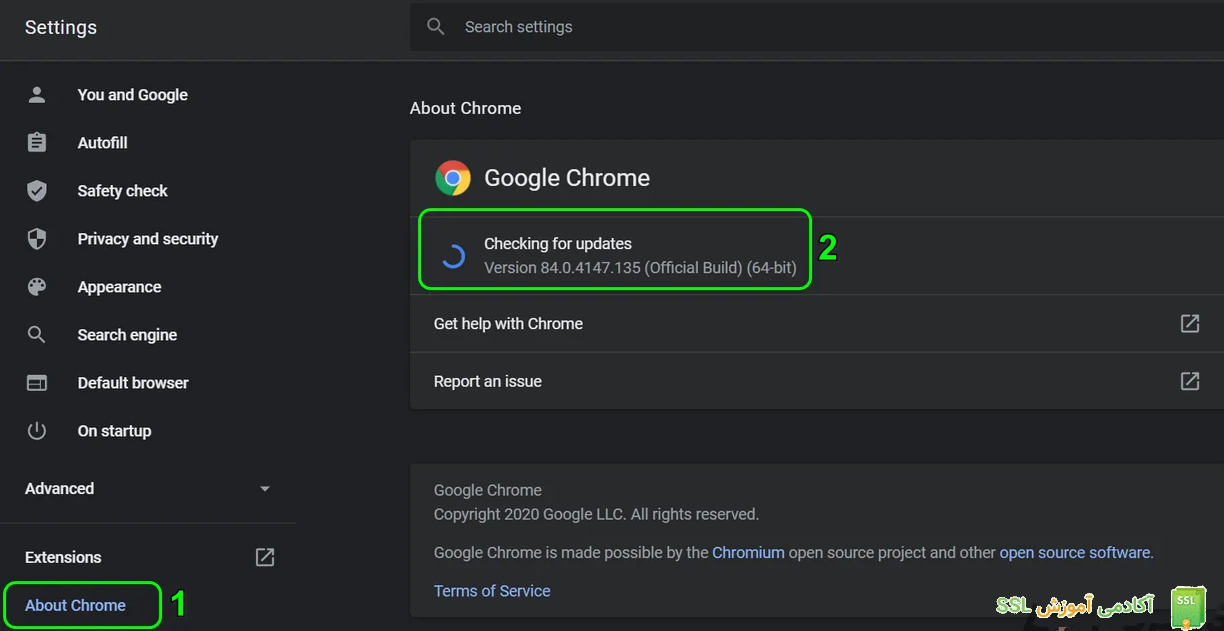Click the Google Chrome title beside the logo
The height and width of the screenshot is (631, 1224).
click(567, 178)
